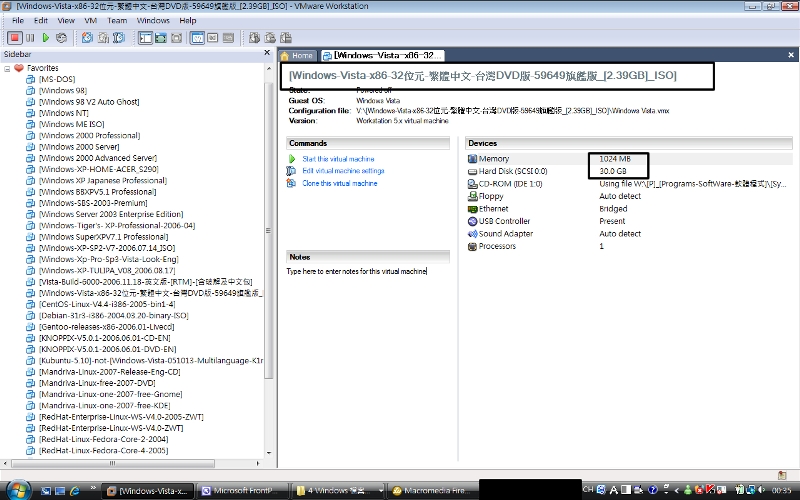Click the green play icon beside Start this virtual machine
The width and height of the screenshot is (800, 500).
point(292,159)
